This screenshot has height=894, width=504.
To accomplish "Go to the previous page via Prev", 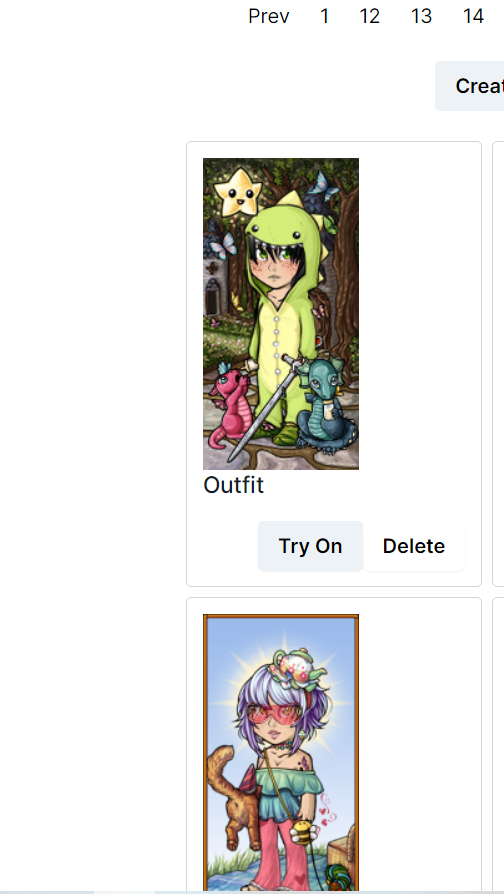I will pos(269,17).
